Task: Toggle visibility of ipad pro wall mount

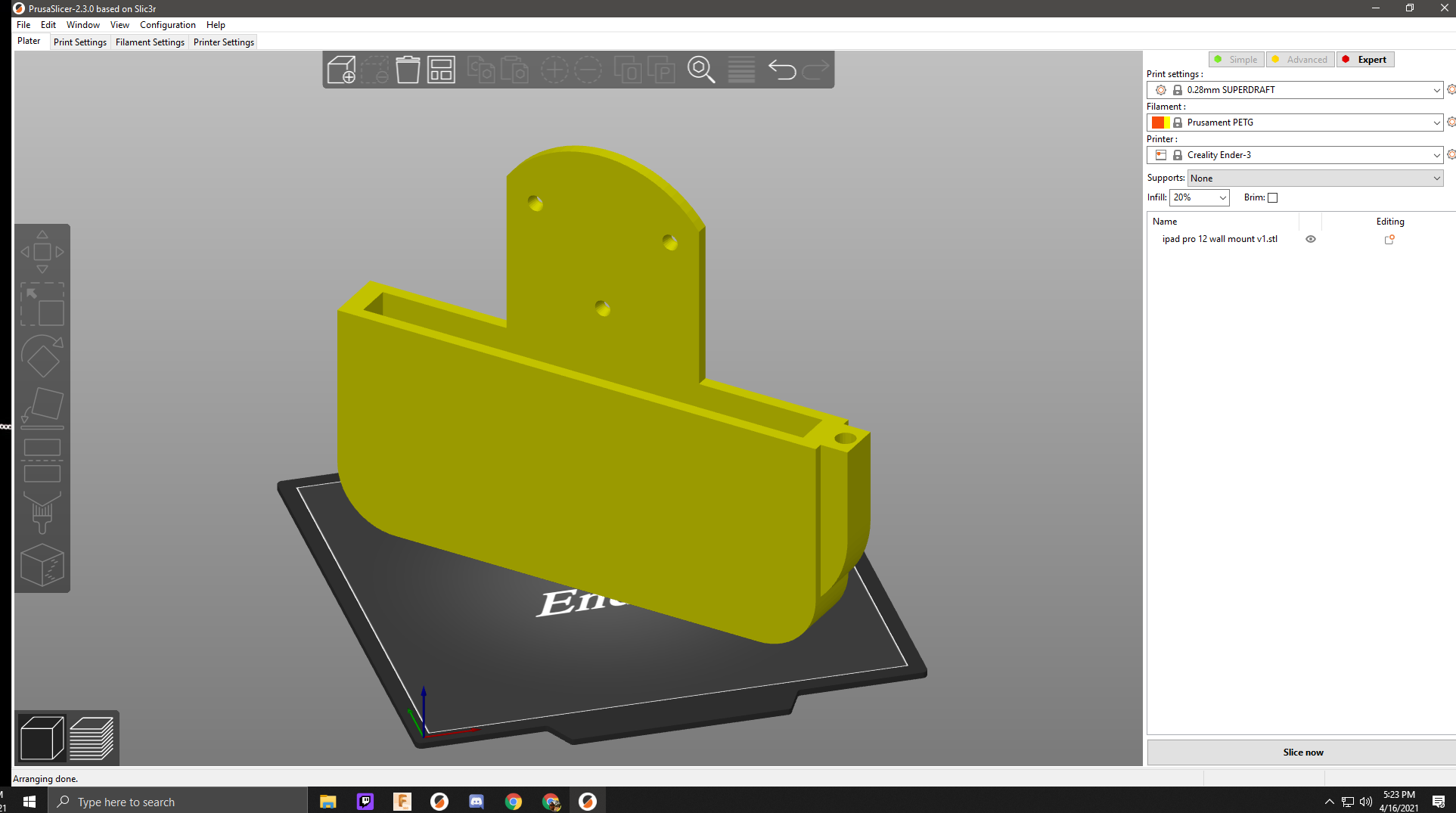Action: (1311, 239)
